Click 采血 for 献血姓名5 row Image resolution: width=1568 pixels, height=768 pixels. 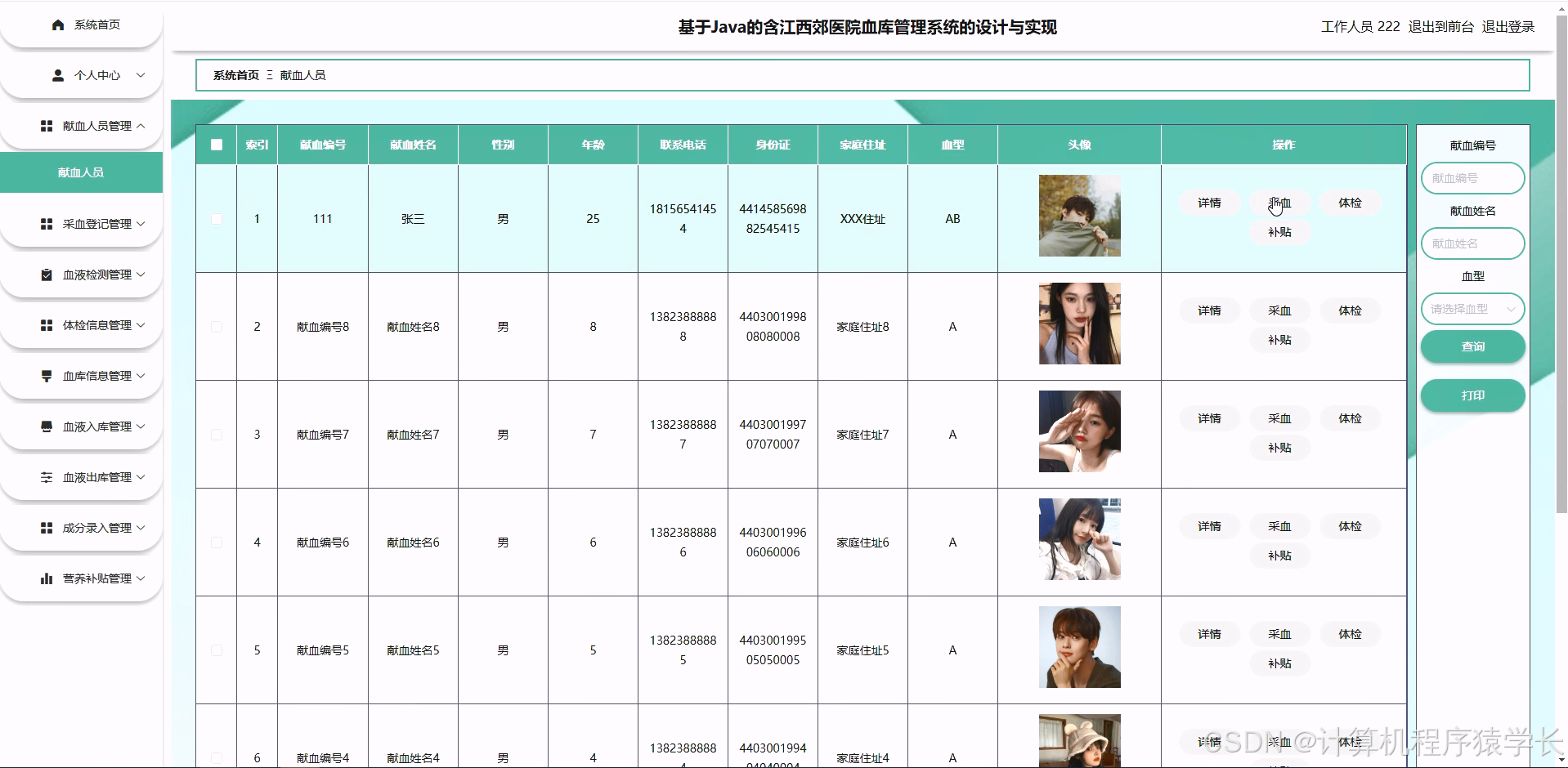(x=1279, y=634)
